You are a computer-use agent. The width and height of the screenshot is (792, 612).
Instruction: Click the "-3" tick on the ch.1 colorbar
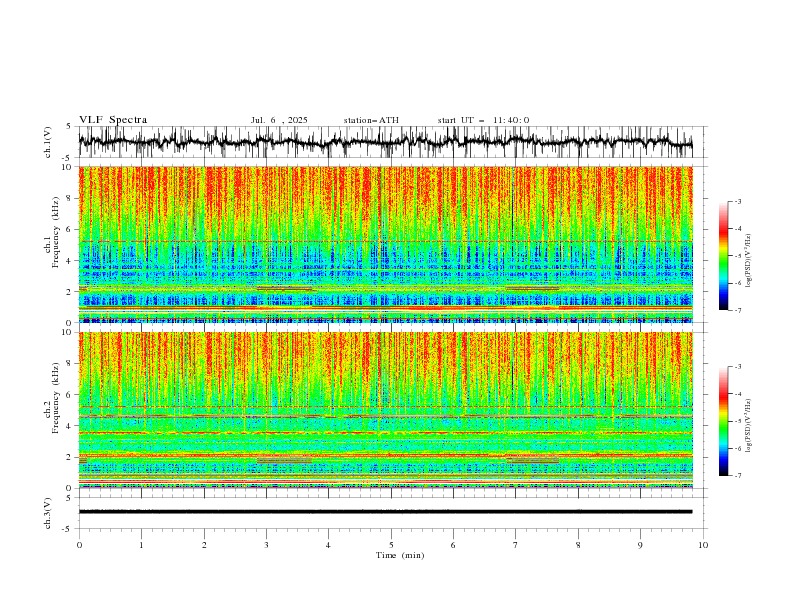pos(737,201)
